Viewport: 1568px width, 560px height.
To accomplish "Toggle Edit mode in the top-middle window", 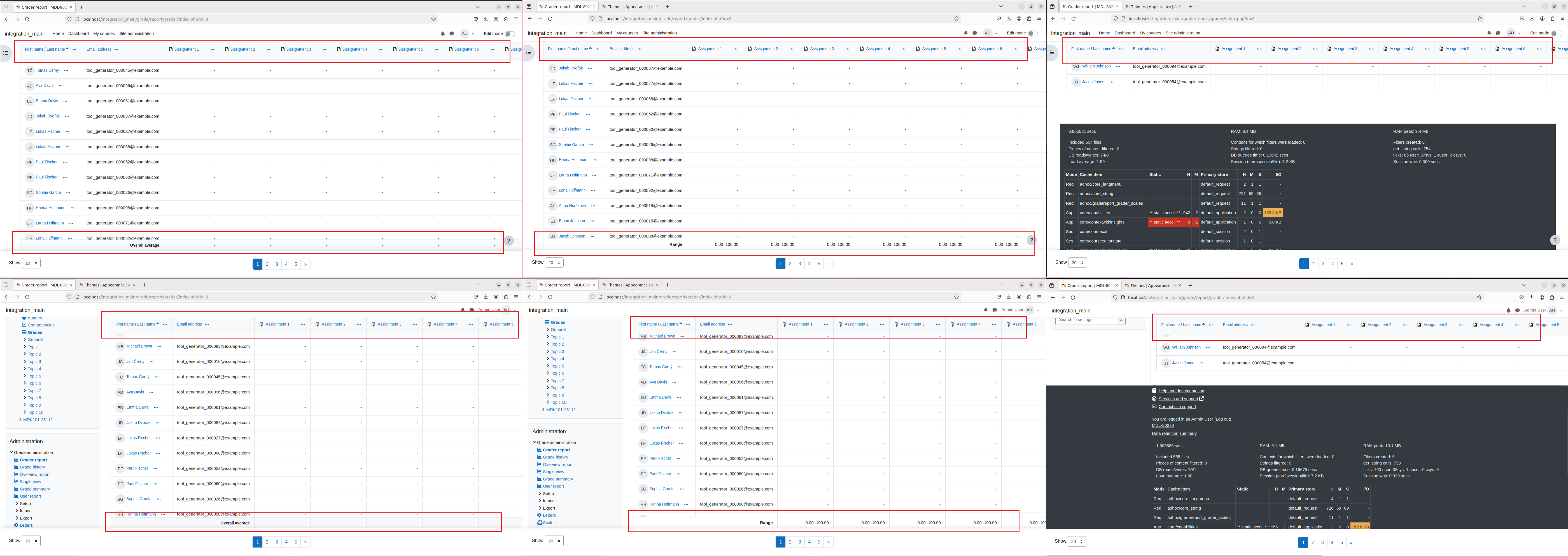I will click(x=1032, y=34).
